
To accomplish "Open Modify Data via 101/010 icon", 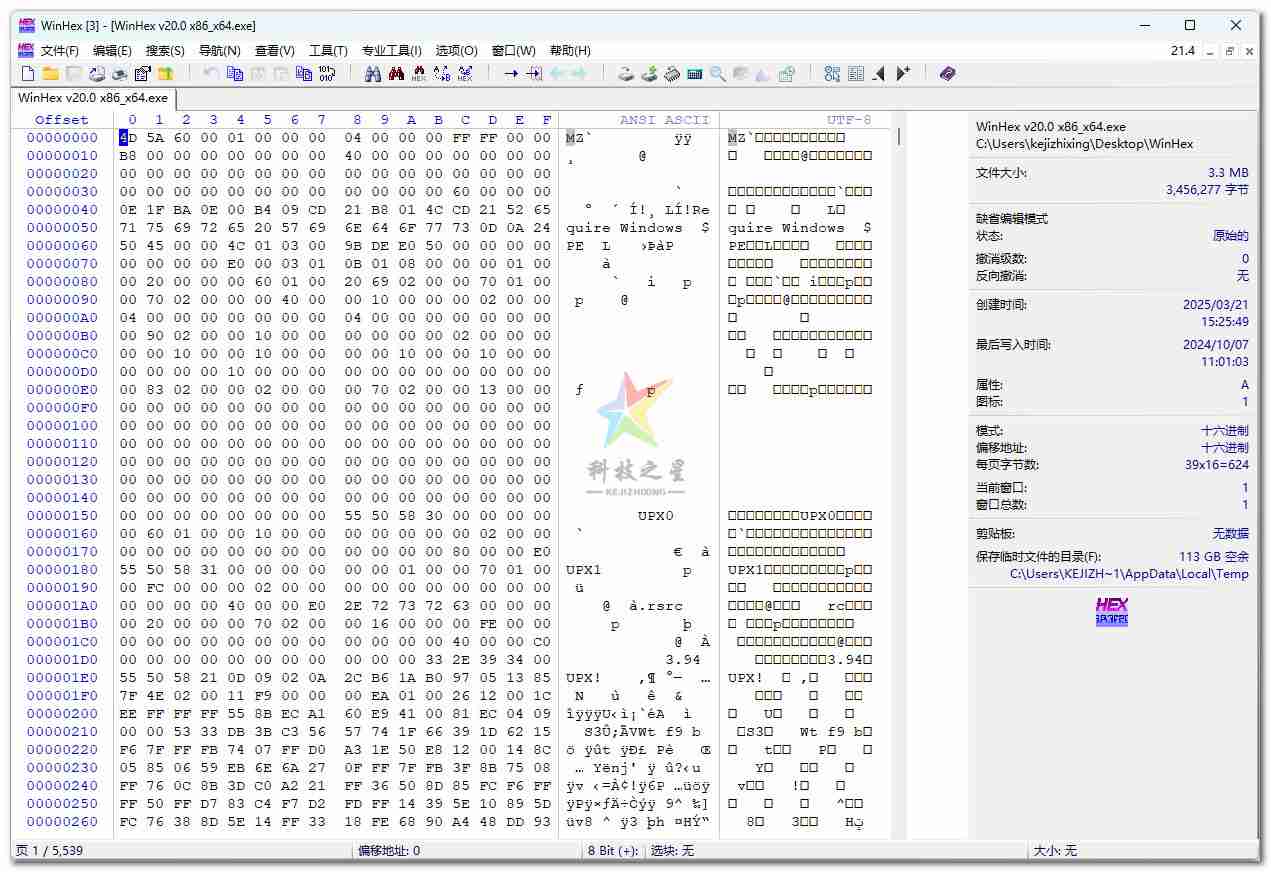I will (327, 74).
